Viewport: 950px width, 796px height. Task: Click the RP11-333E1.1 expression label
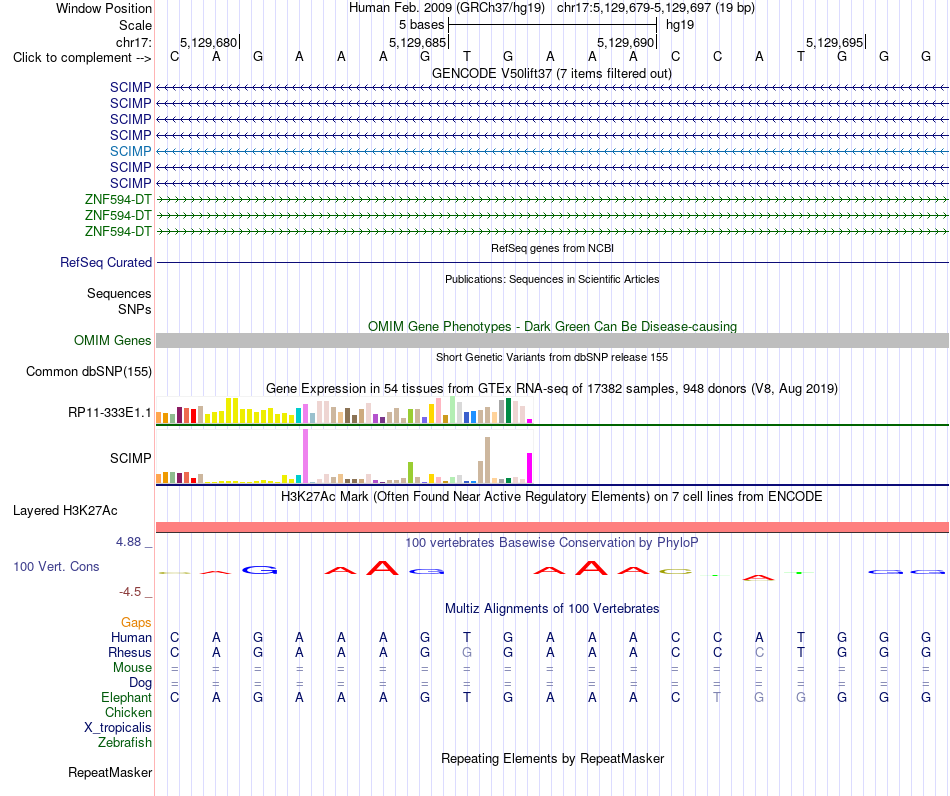(110, 413)
